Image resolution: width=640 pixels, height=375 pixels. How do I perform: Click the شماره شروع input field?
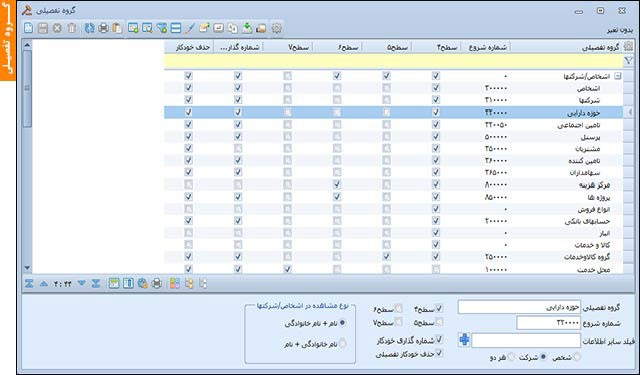(x=548, y=323)
